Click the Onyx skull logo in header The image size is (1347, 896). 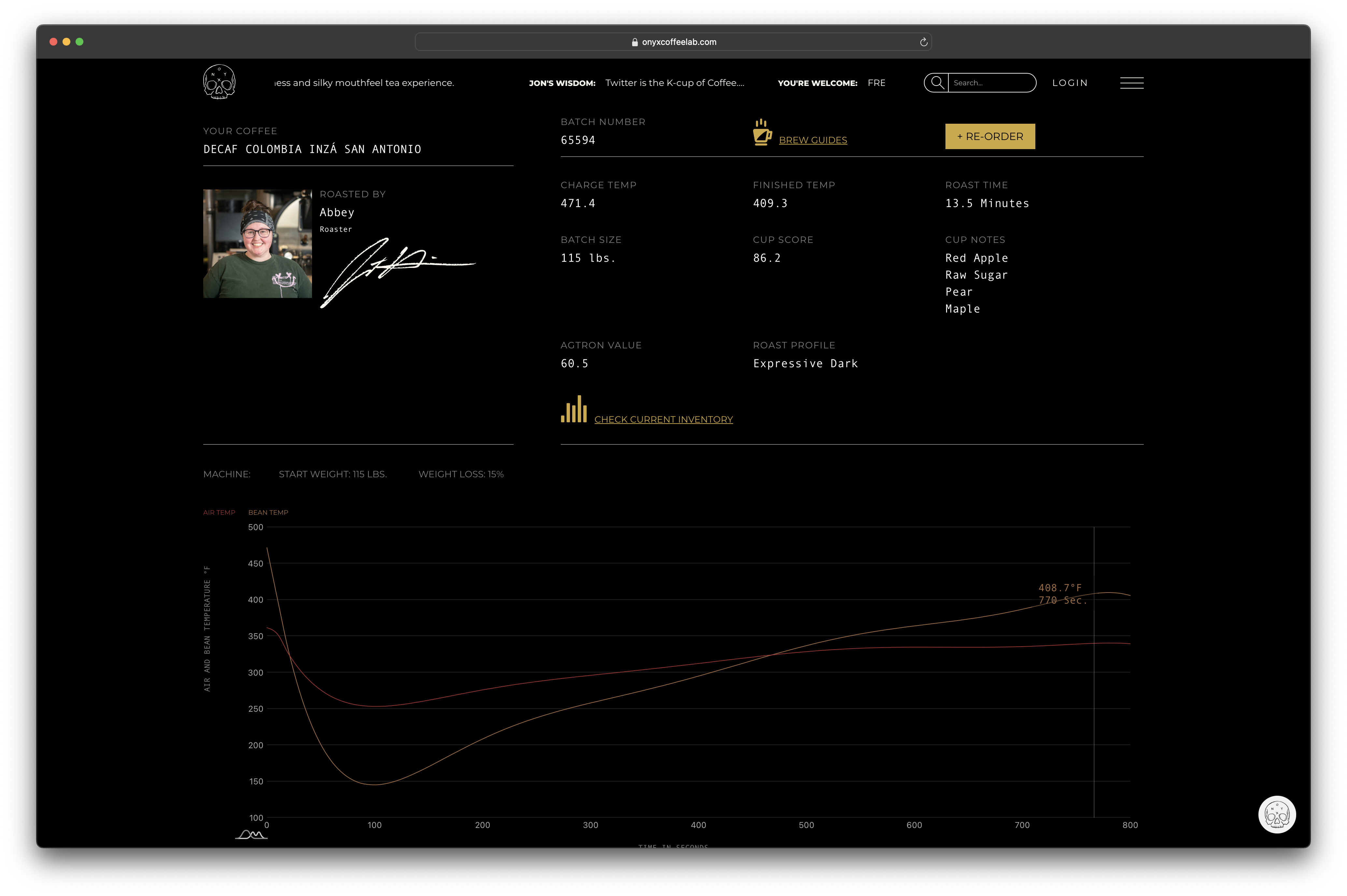[x=219, y=82]
